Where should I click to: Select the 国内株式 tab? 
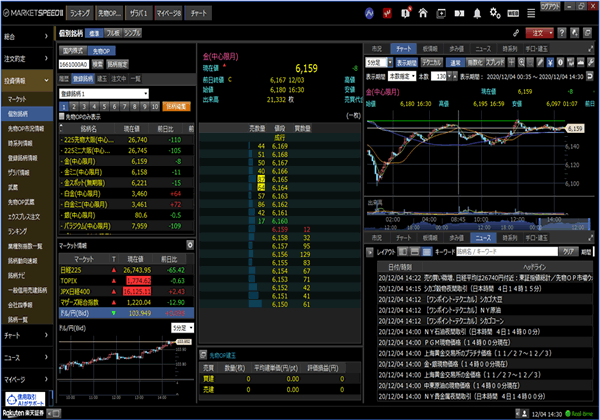[x=73, y=50]
